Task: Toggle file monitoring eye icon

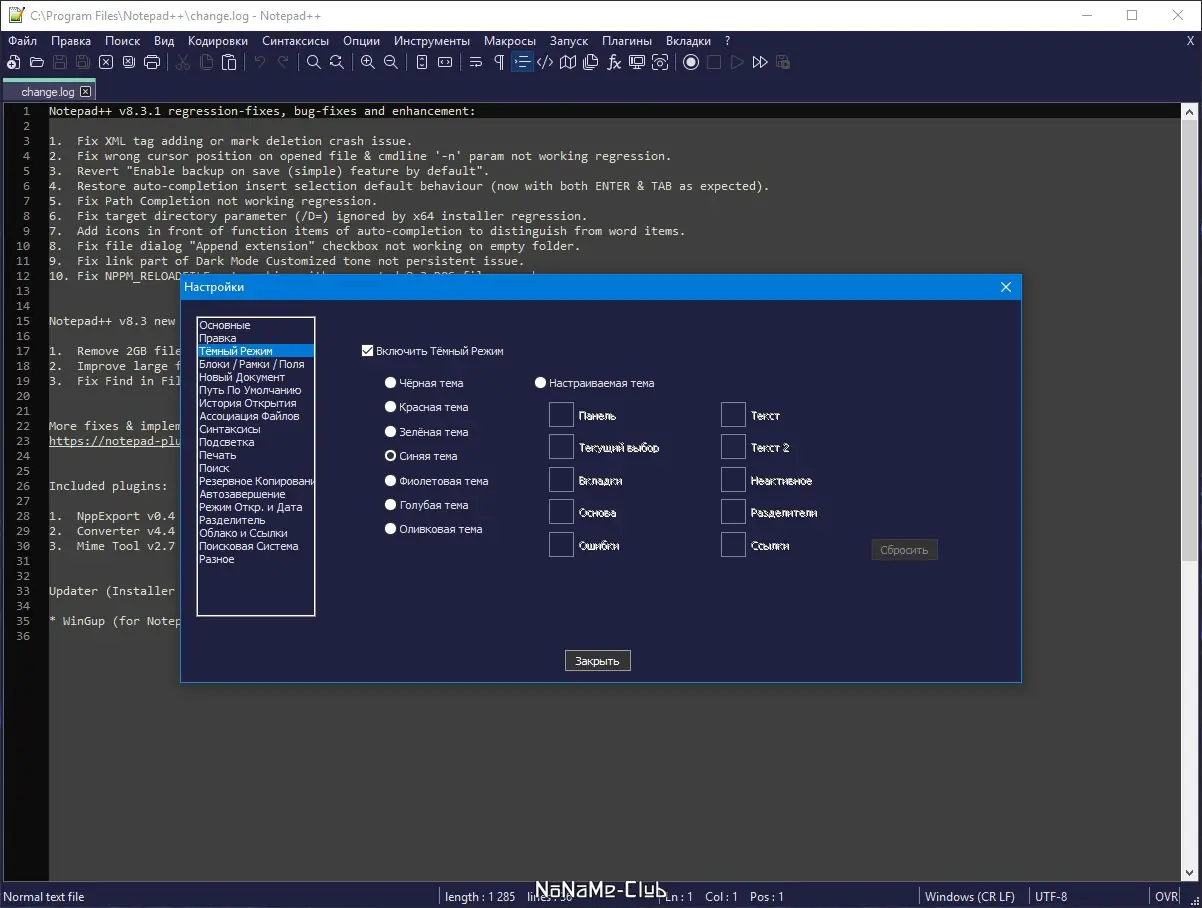Action: [x=660, y=62]
